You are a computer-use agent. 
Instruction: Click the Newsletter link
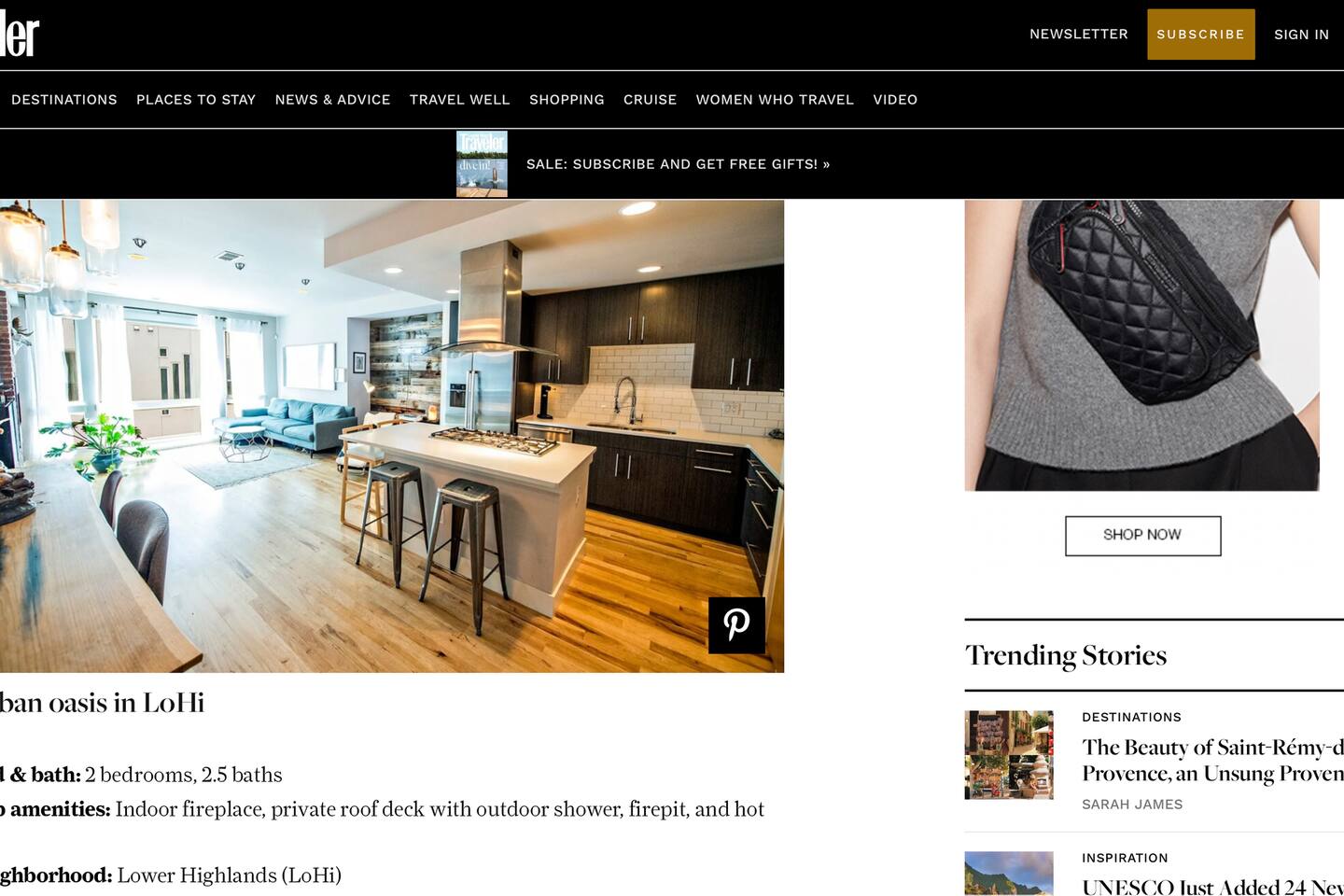[x=1079, y=35]
